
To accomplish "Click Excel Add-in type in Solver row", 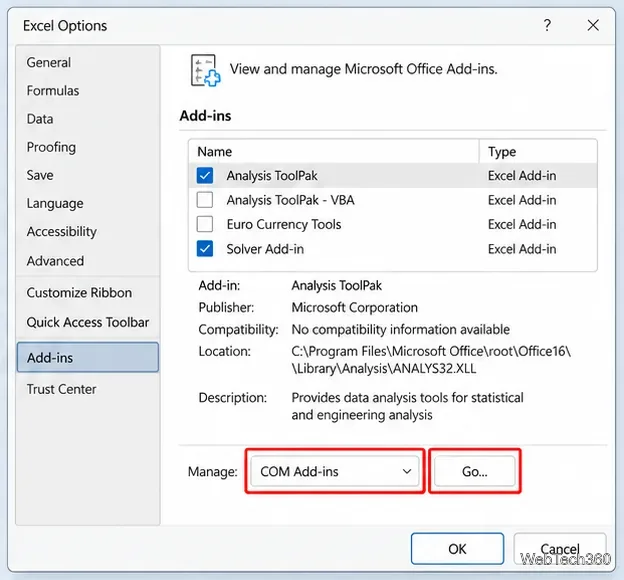I will [522, 249].
